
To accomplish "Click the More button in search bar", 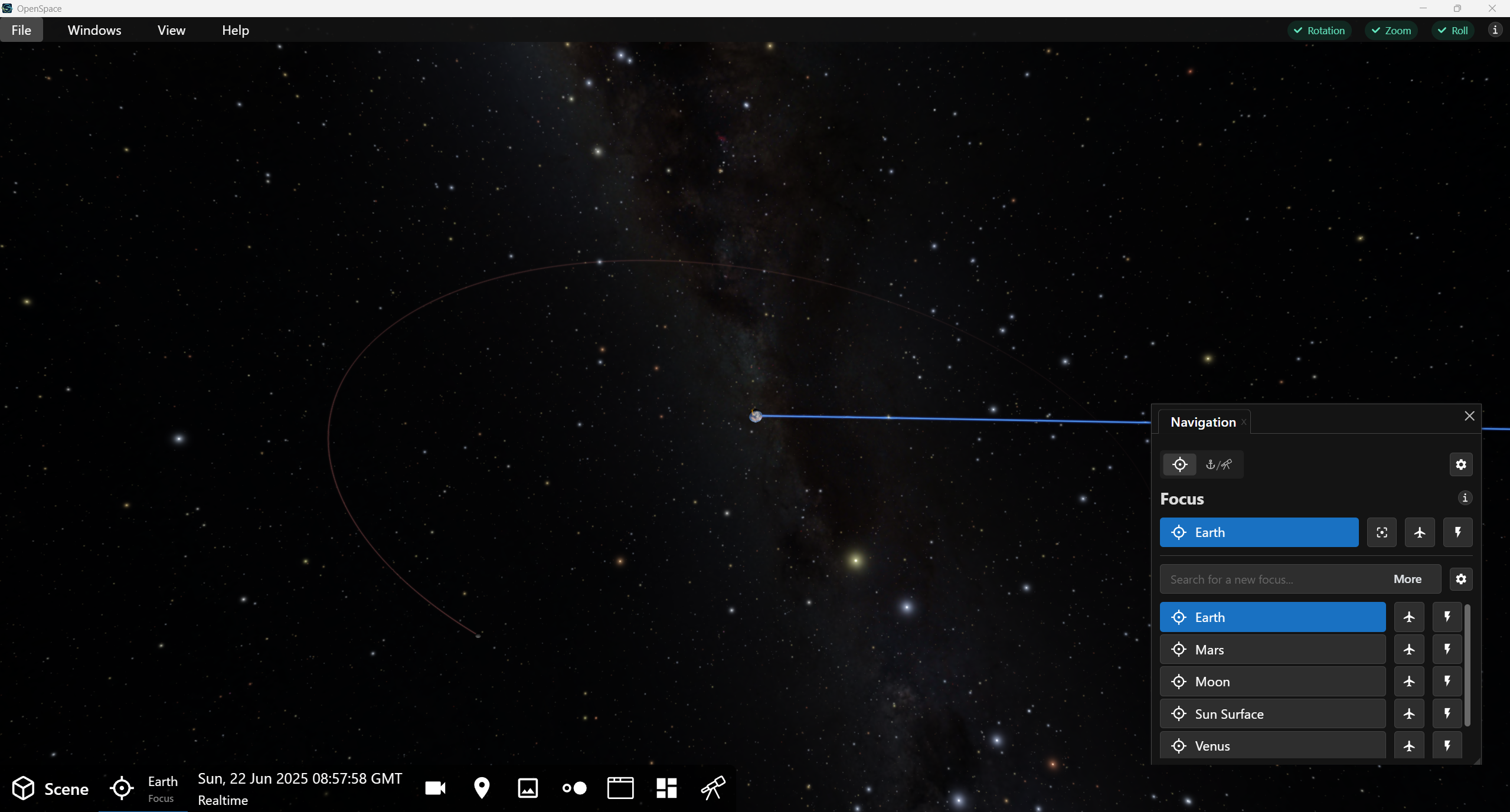I will pos(1407,579).
